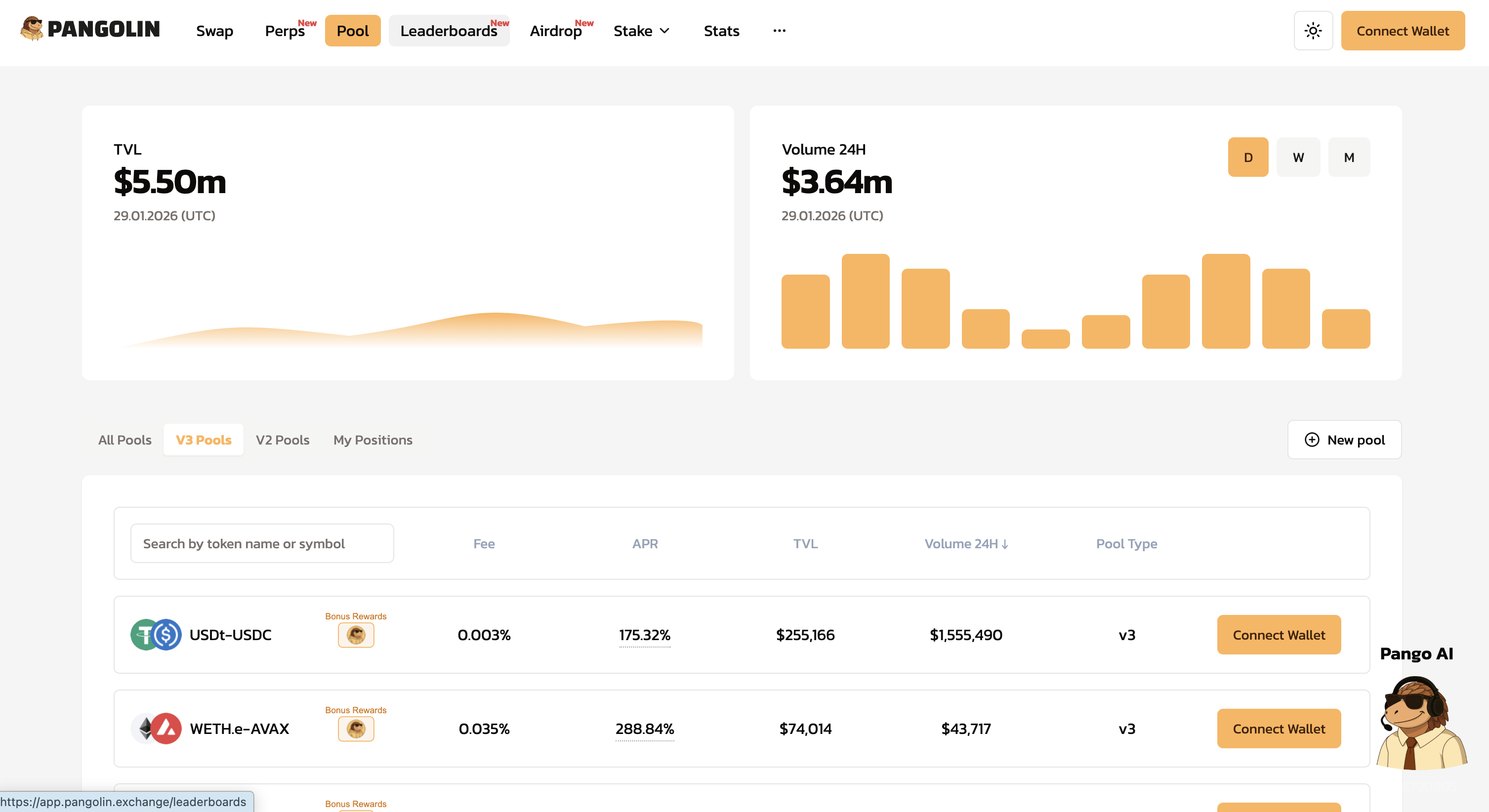
Task: Sort pools by the APR column
Action: (645, 543)
